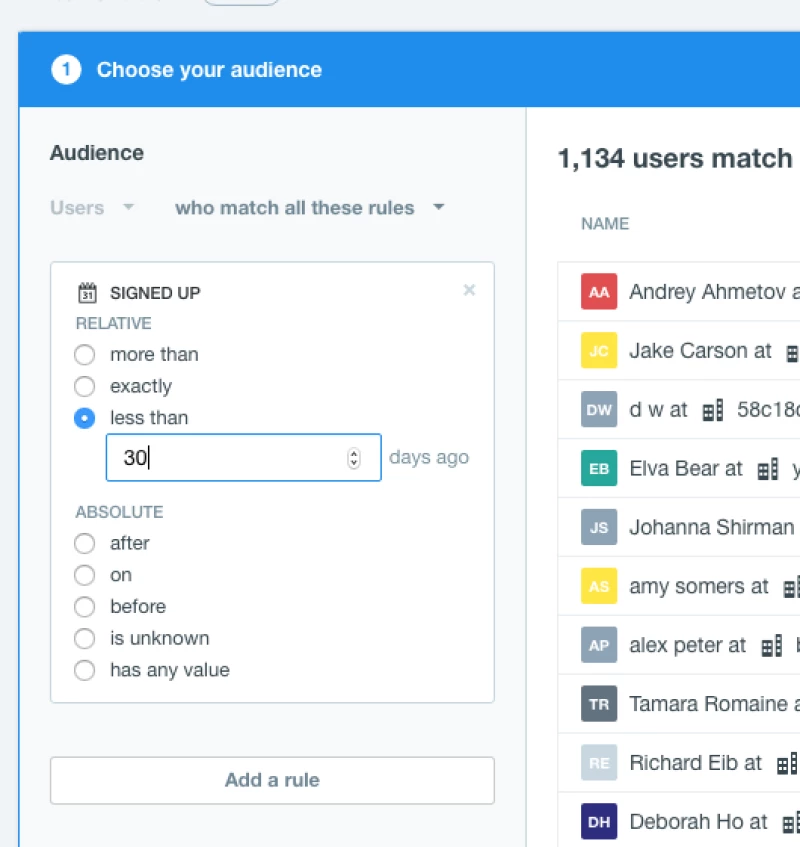Click the teal EB avatar for Elva Bear
The image size is (800, 847).
point(599,468)
